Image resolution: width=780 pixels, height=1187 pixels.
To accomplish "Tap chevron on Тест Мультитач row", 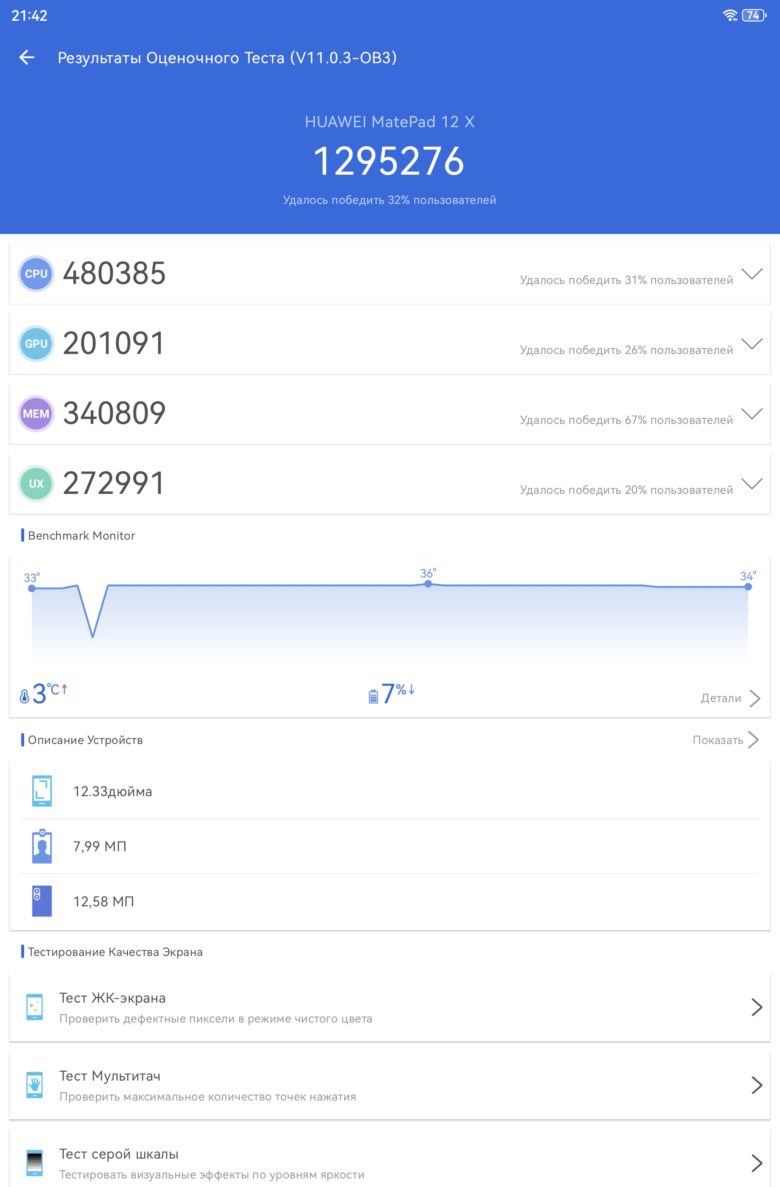I will pos(757,1085).
